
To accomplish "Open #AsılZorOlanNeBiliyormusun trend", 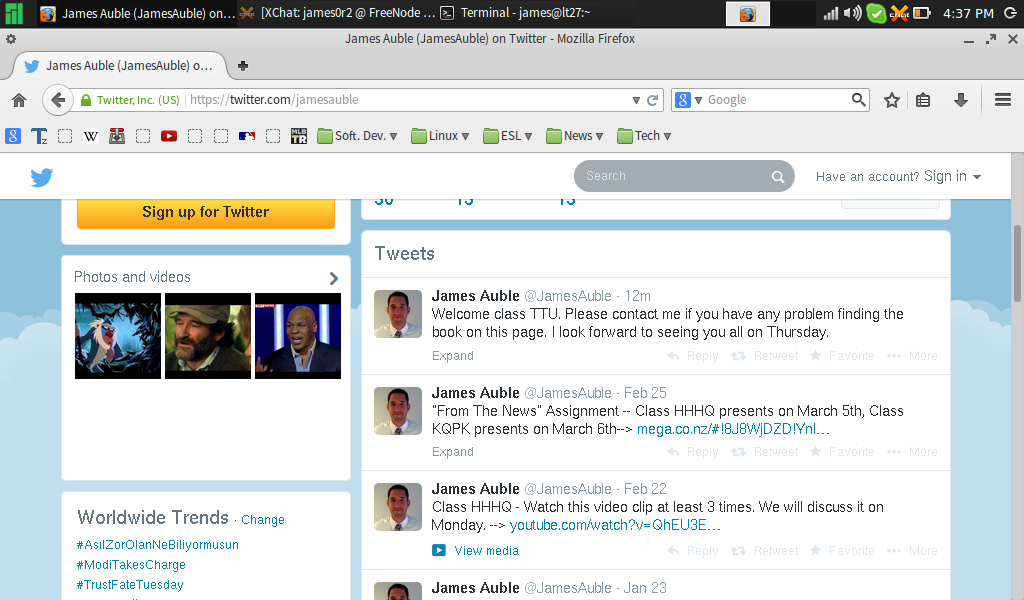I will tap(157, 545).
